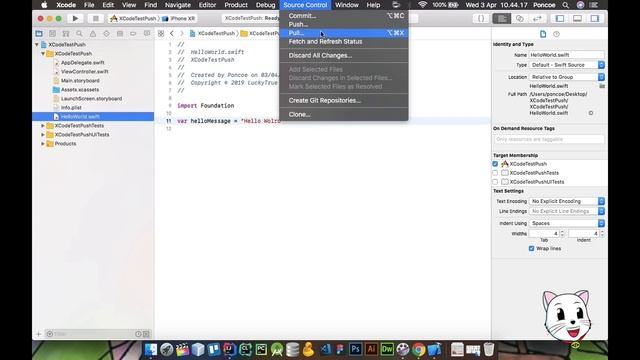The image size is (640, 360).
Task: Choose file location folder icon
Action: coord(602,86)
